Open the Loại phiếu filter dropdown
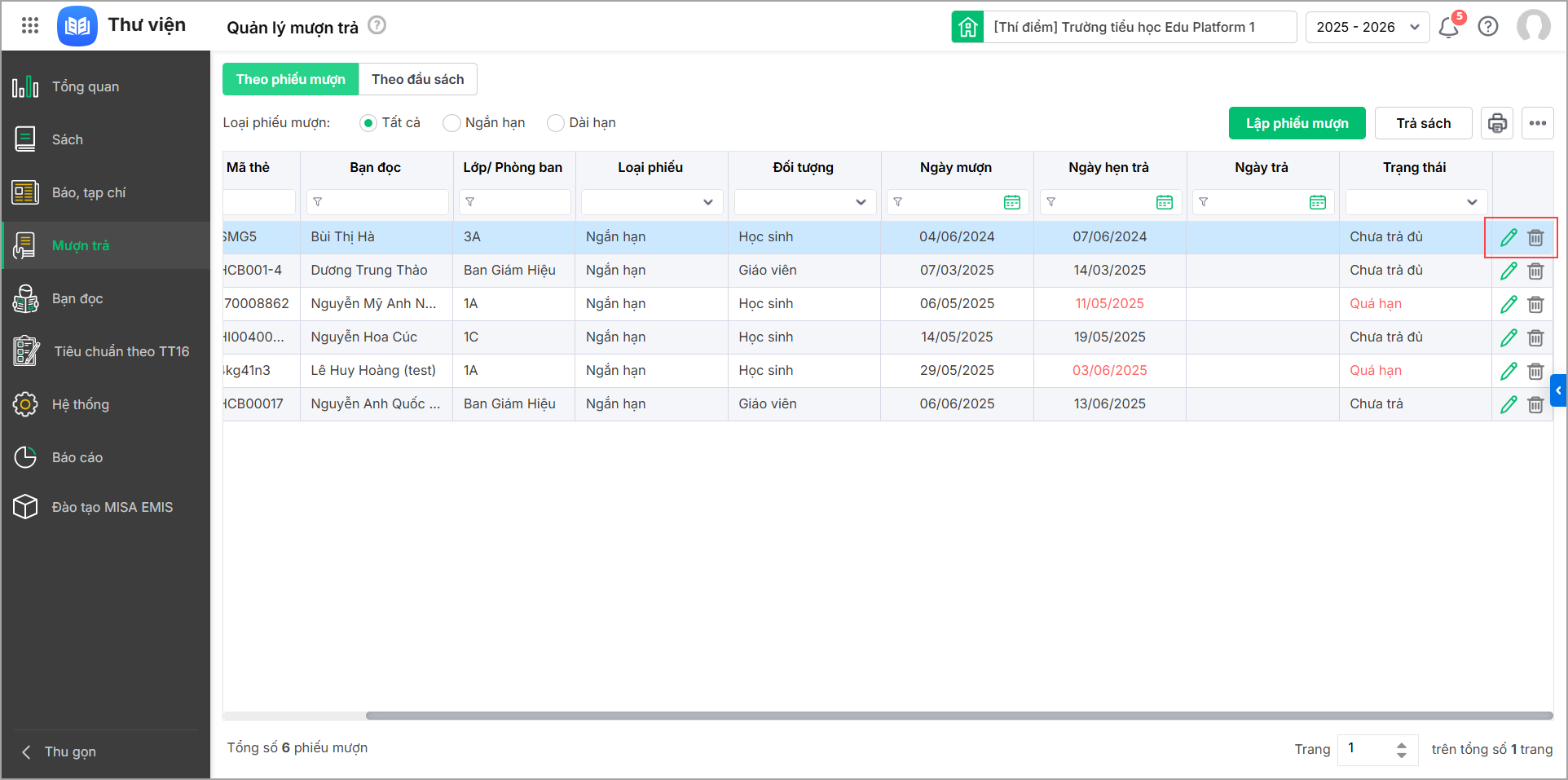The height and width of the screenshot is (780, 1568). point(651,202)
